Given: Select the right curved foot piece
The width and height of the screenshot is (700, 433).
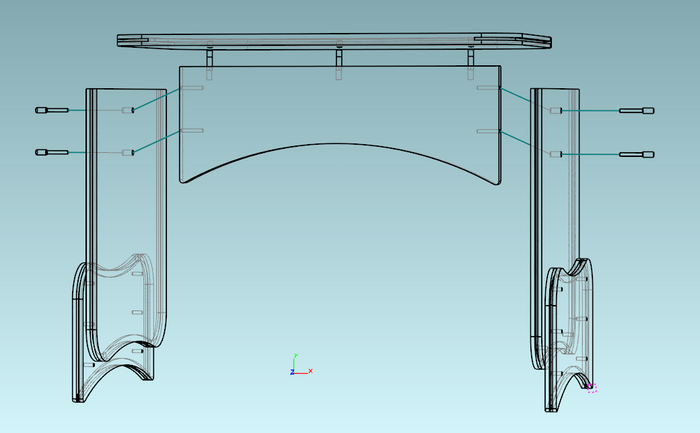Looking at the screenshot, I should coord(570,335).
